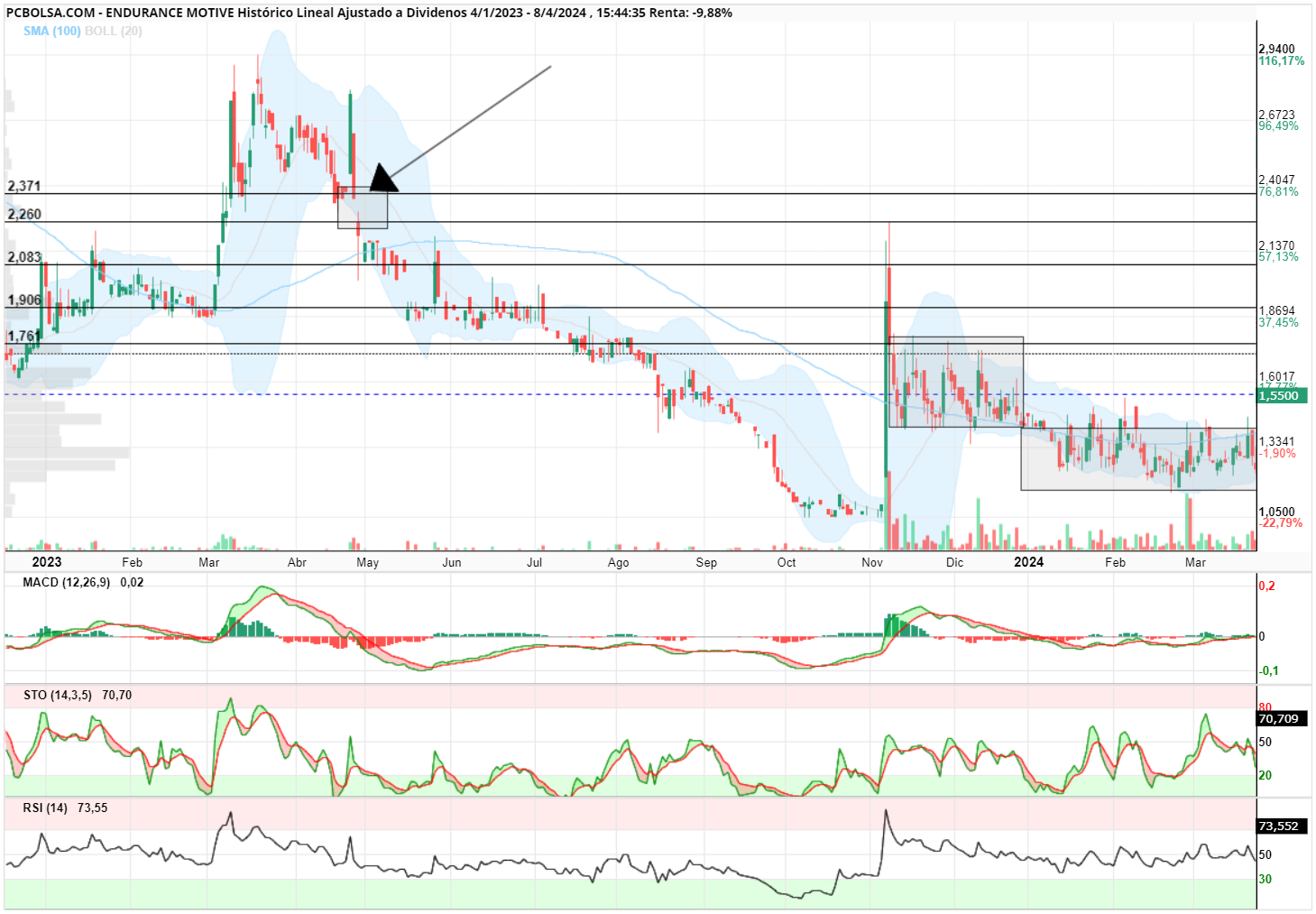
Task: Click the 2024 year label on time axis
Action: pyautogui.click(x=1028, y=561)
